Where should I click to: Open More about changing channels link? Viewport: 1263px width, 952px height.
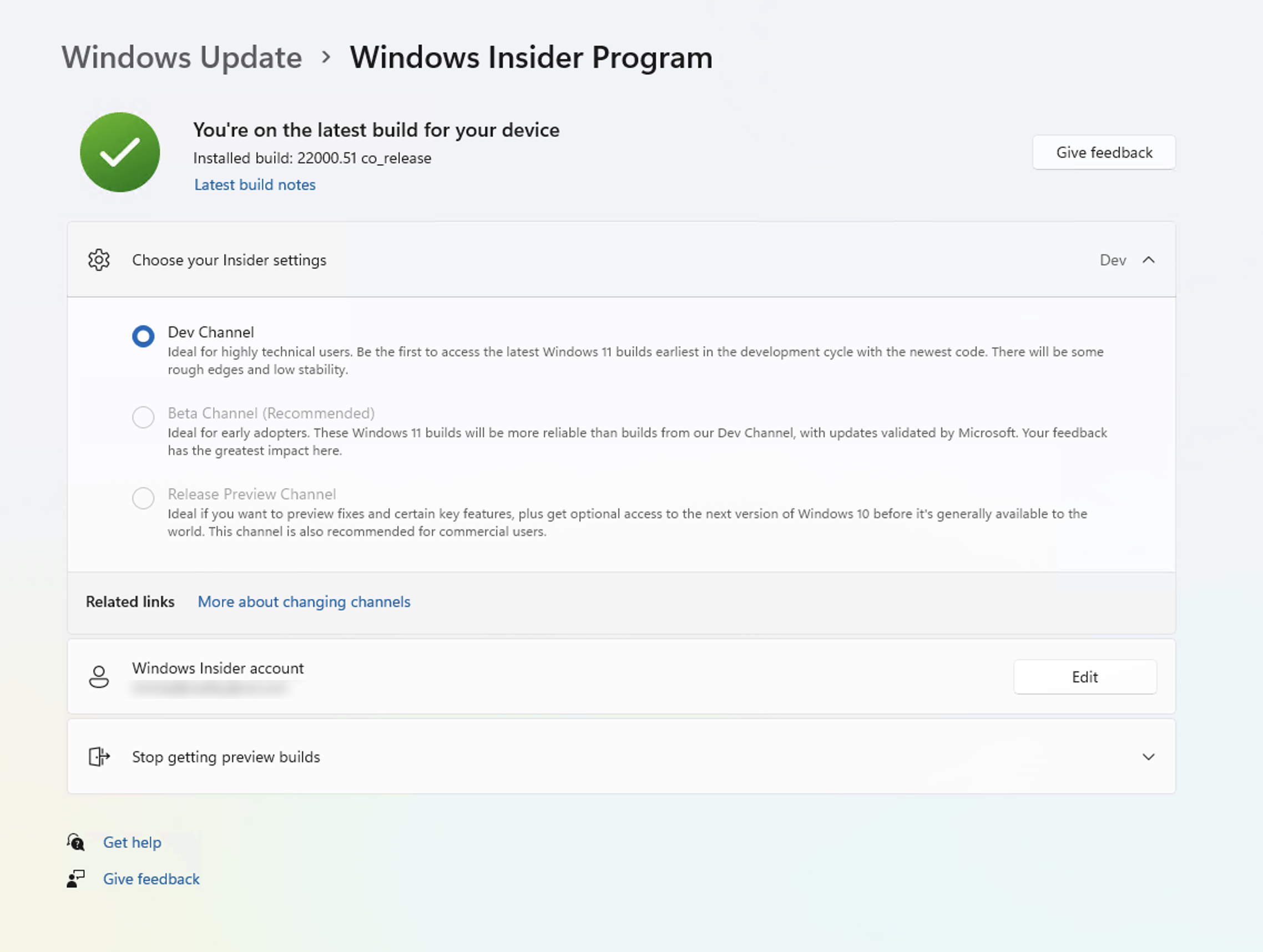click(x=304, y=601)
